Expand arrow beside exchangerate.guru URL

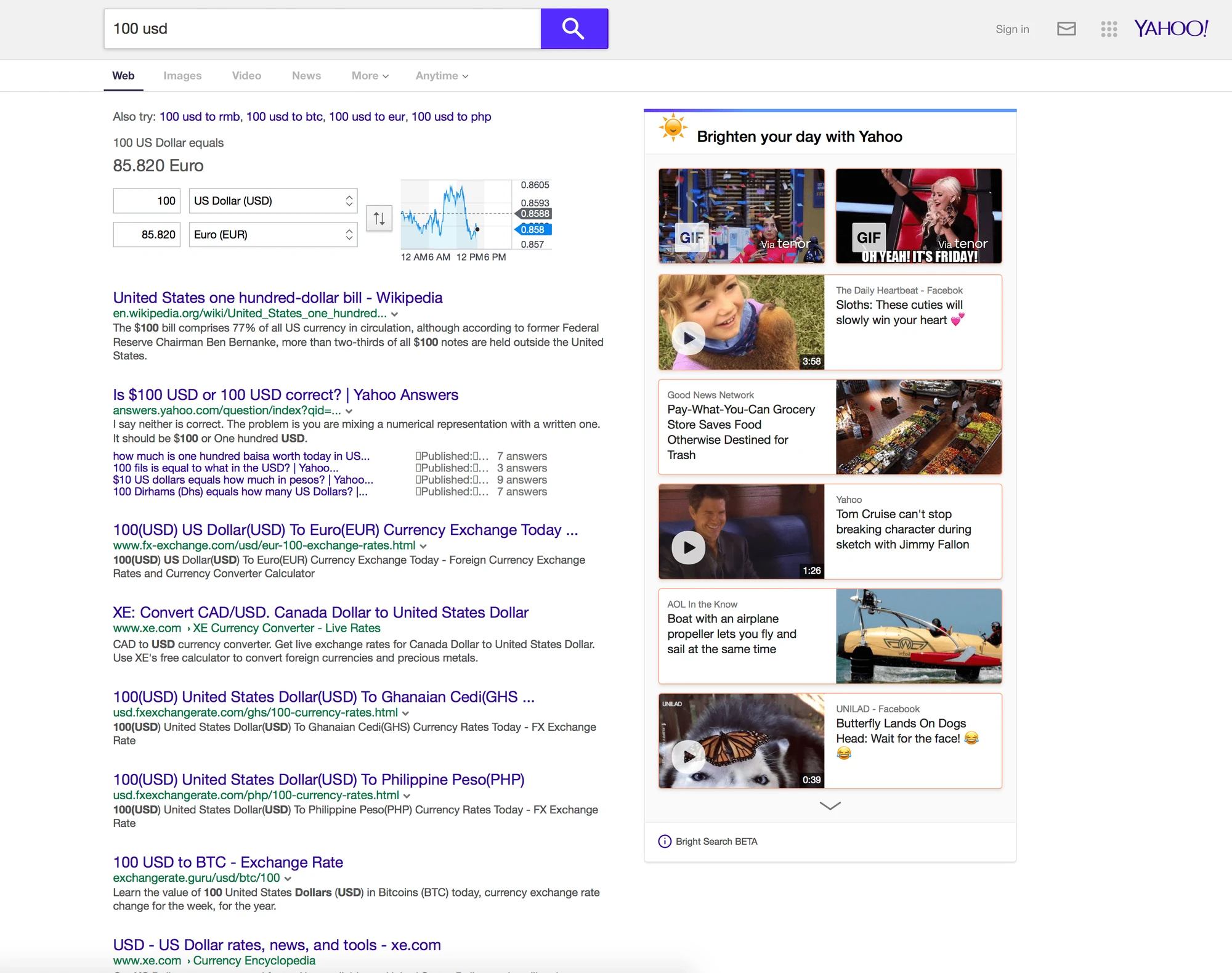click(288, 879)
